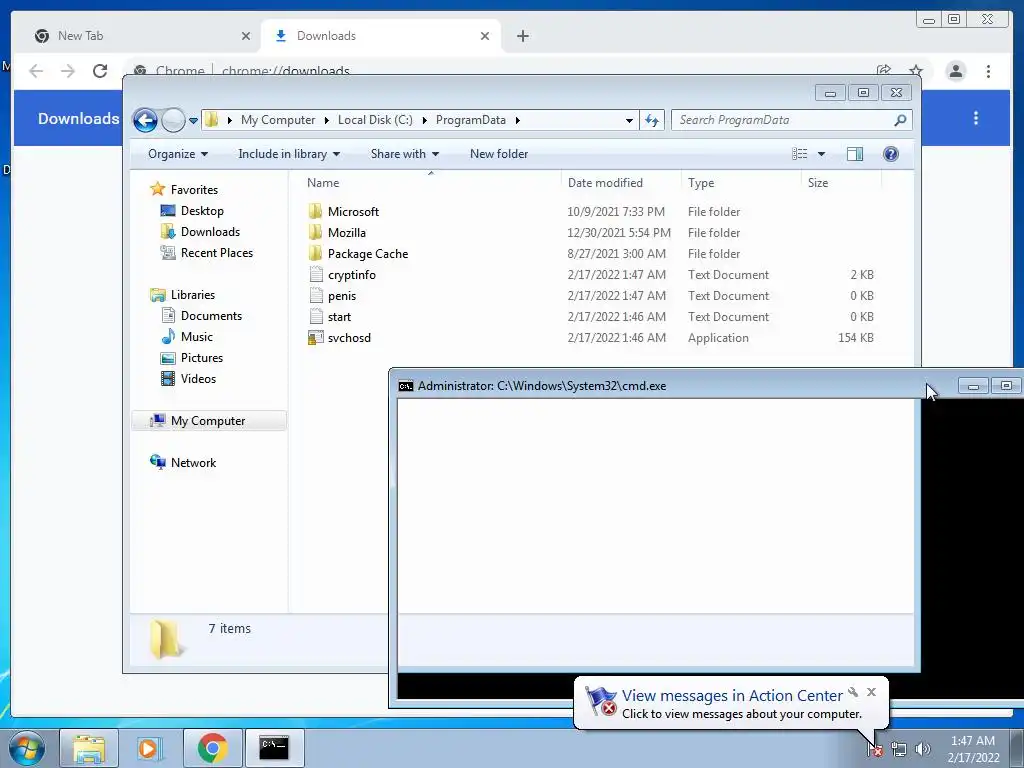Open the Organize menu

(178, 154)
